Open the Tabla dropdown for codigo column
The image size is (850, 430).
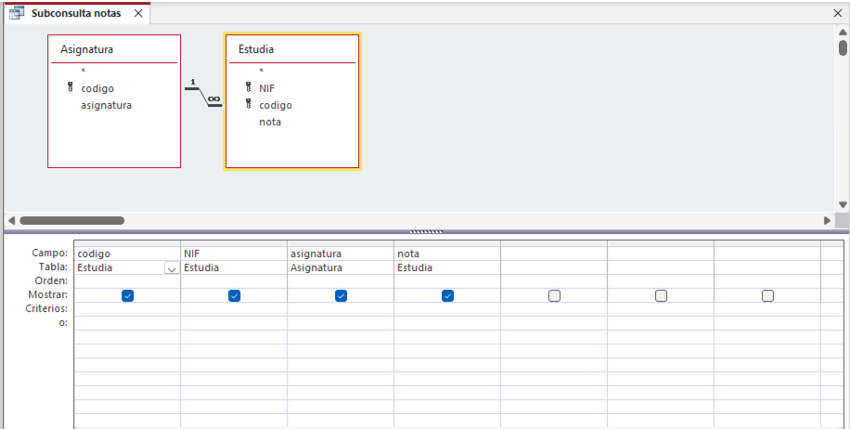[172, 269]
